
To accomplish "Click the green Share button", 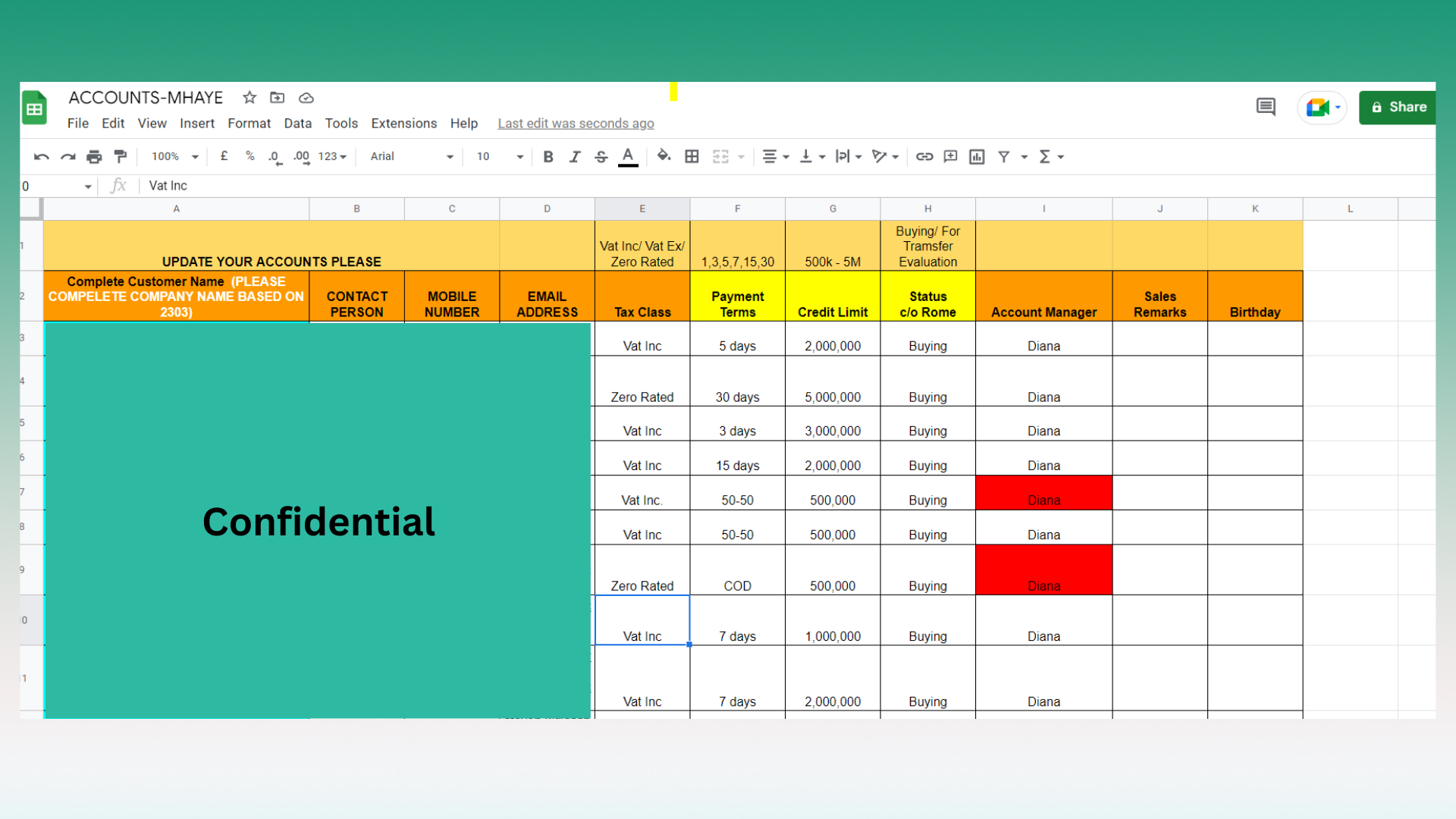I will 1398,107.
